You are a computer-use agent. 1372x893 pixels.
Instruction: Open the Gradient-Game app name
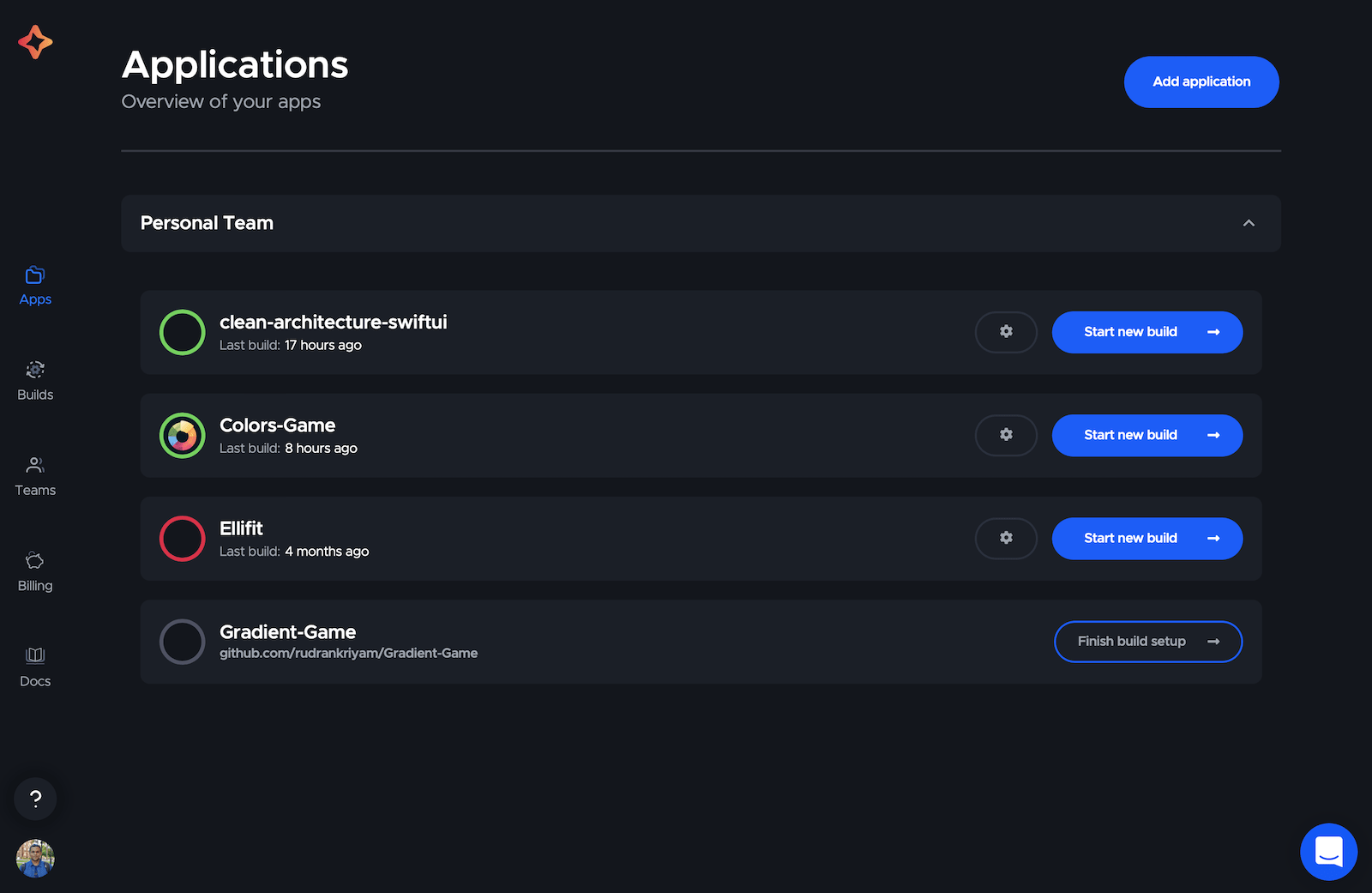tap(287, 631)
